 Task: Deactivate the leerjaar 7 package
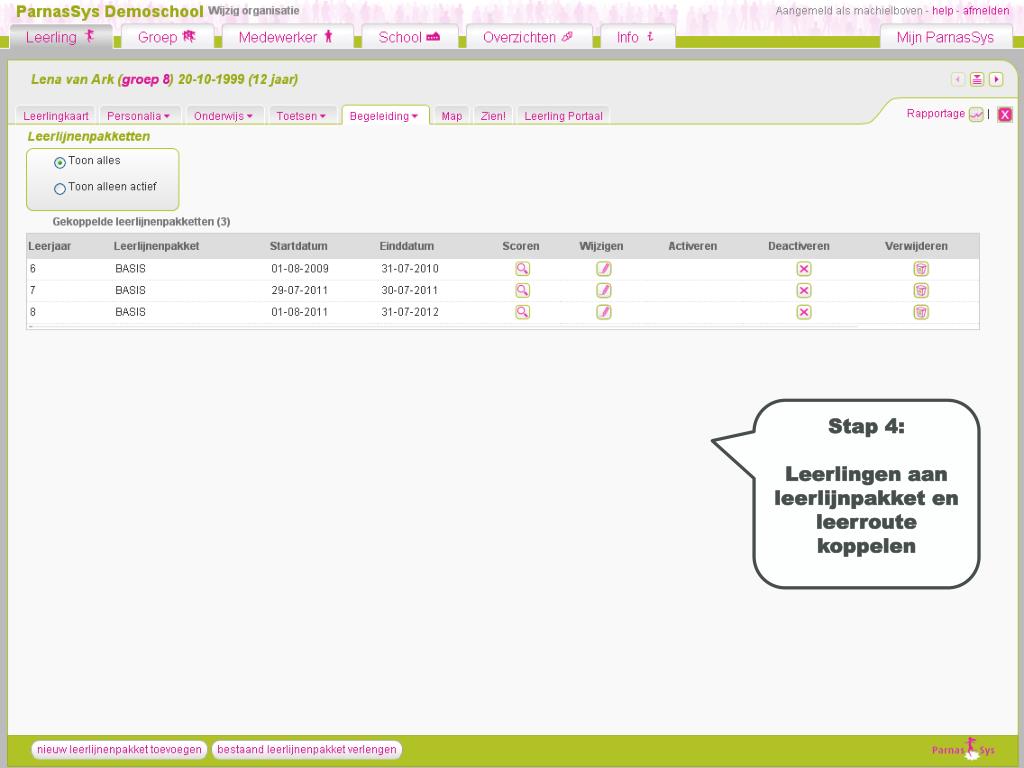coord(804,290)
